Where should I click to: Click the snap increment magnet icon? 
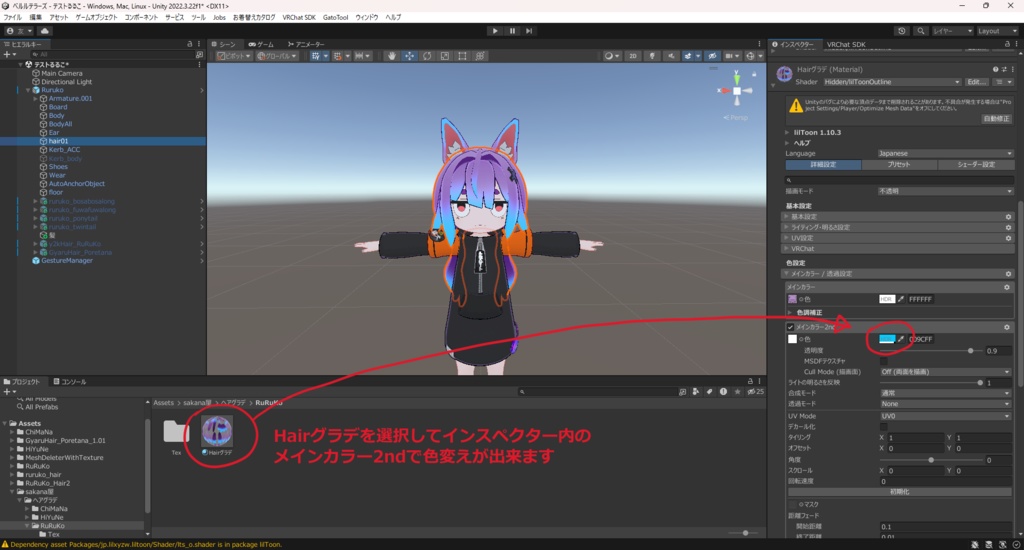click(340, 56)
